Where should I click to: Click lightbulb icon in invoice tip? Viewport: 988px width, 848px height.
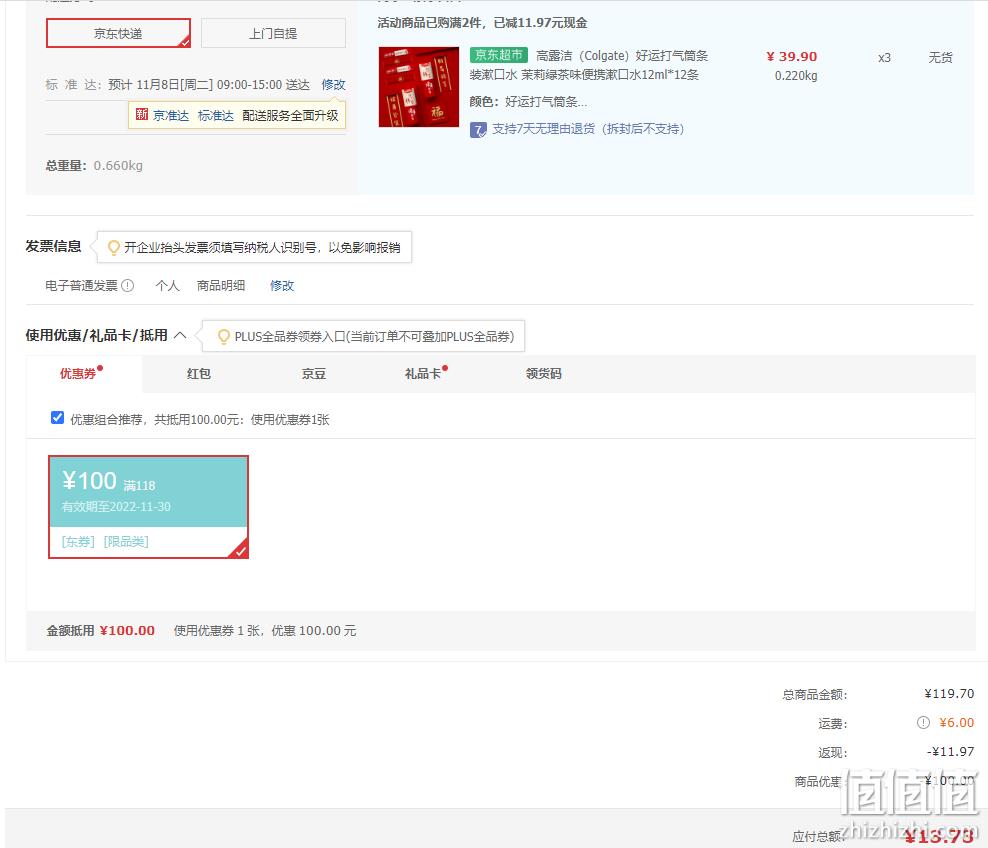(x=113, y=248)
